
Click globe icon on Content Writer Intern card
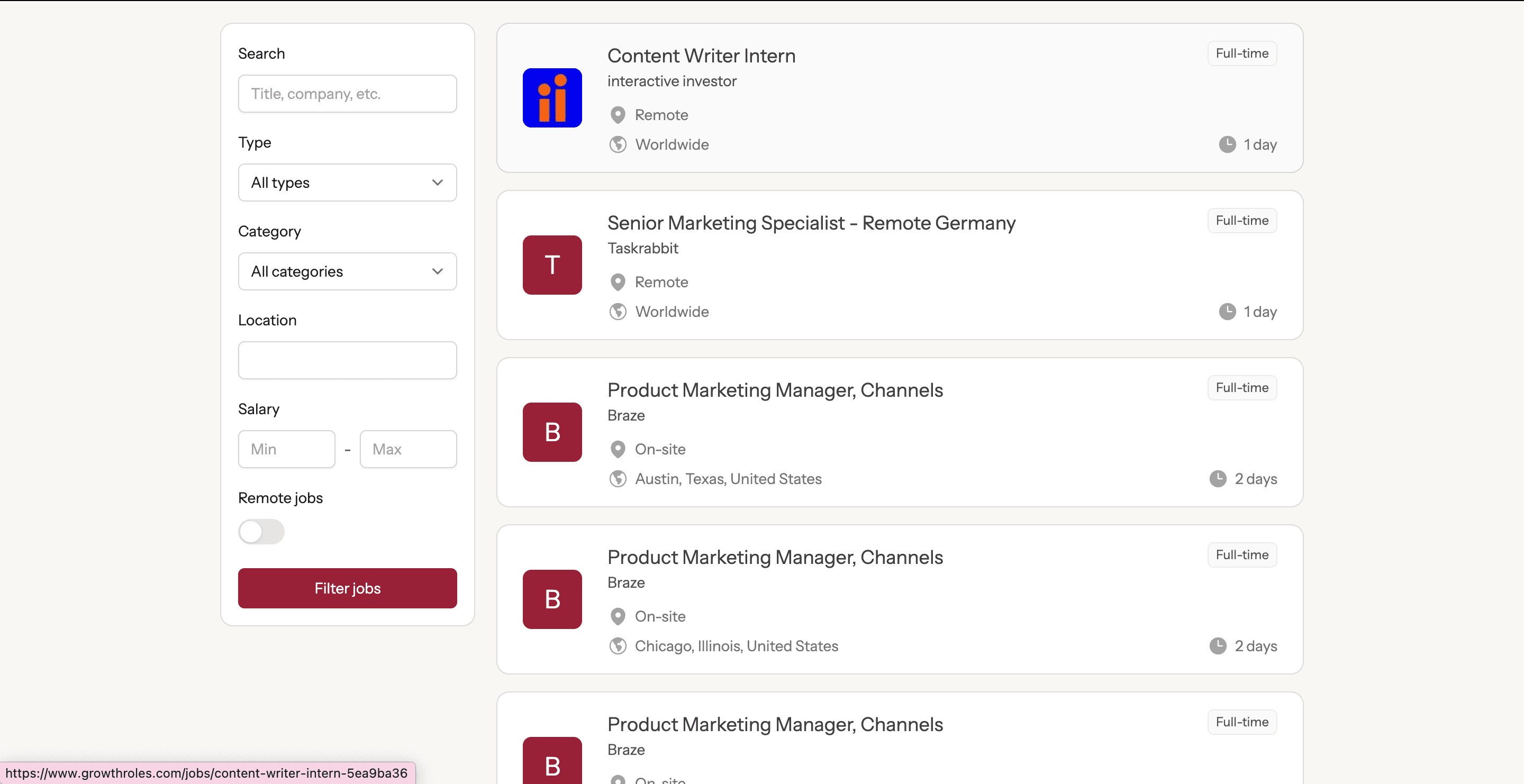coord(618,144)
